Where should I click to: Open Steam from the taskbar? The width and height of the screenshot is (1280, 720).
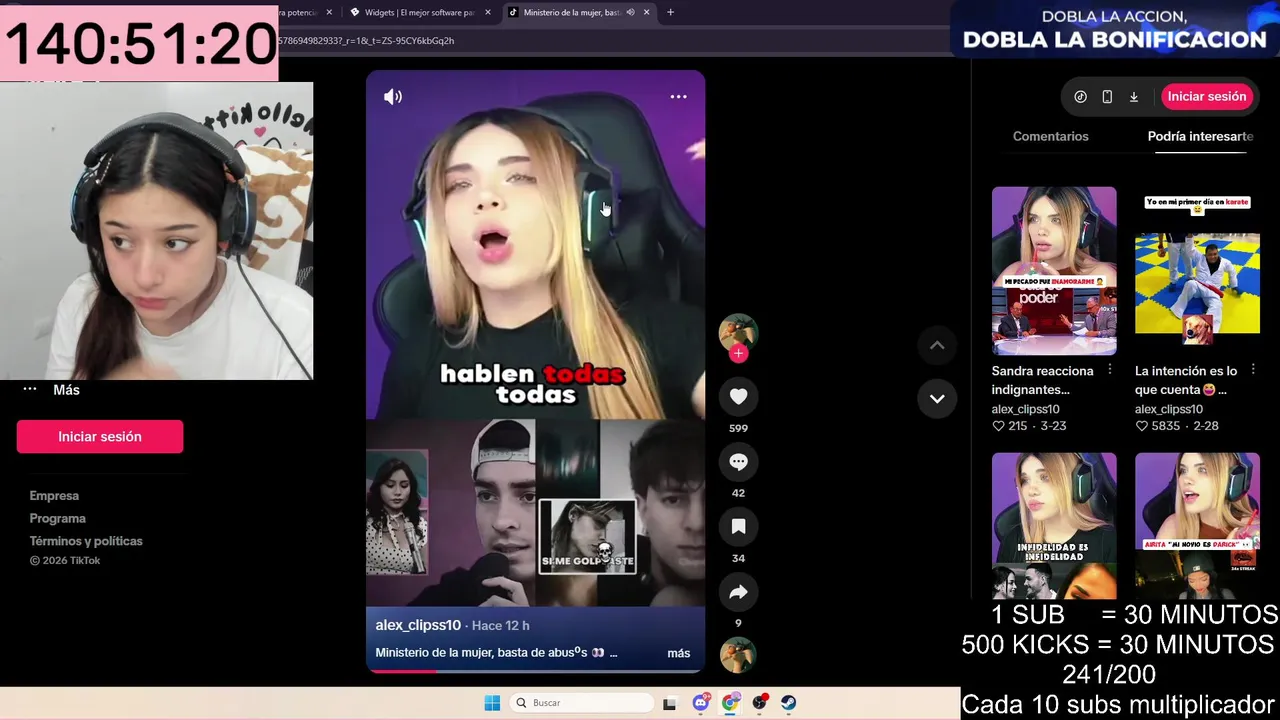coord(789,703)
